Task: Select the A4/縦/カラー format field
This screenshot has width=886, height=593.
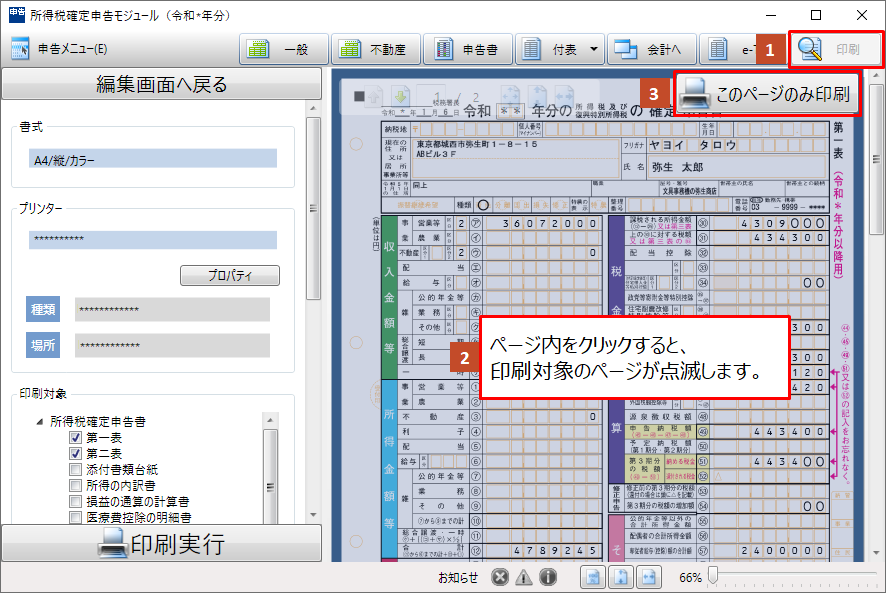Action: (153, 159)
